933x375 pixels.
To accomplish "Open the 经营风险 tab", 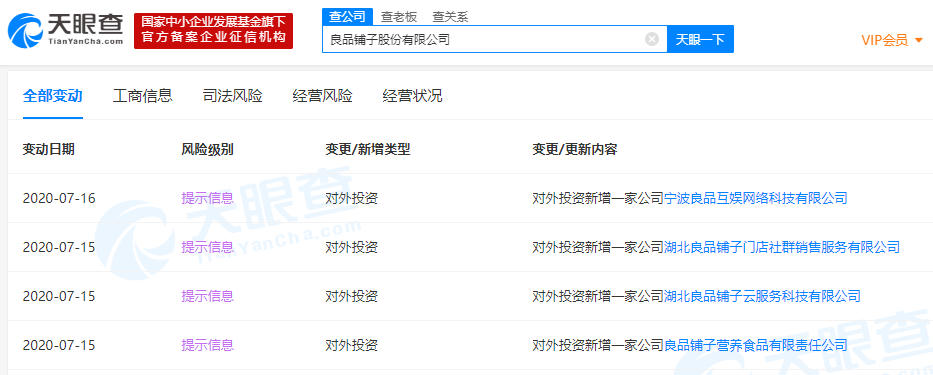I will pyautogui.click(x=323, y=96).
